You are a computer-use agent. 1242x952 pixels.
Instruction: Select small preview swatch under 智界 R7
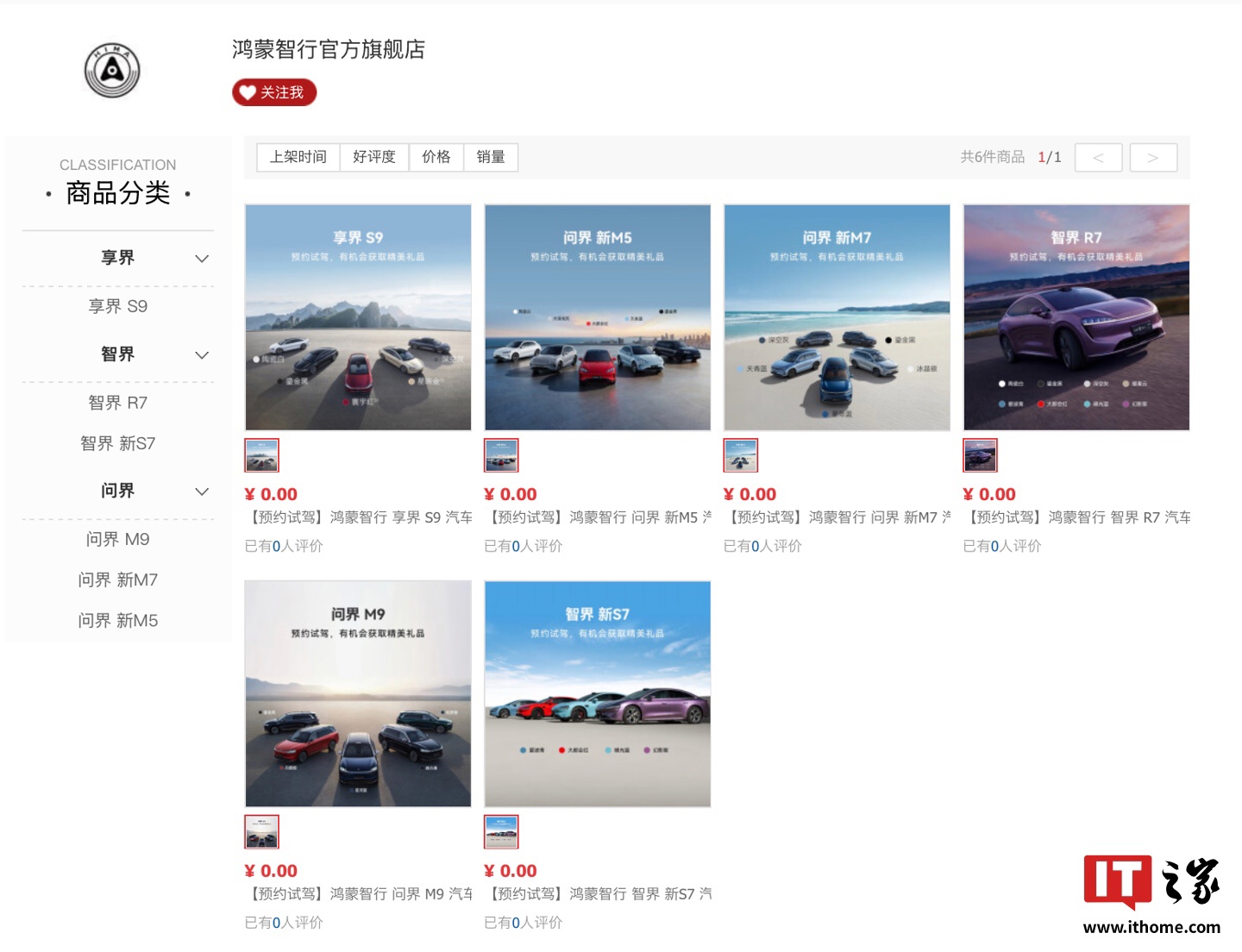click(981, 455)
